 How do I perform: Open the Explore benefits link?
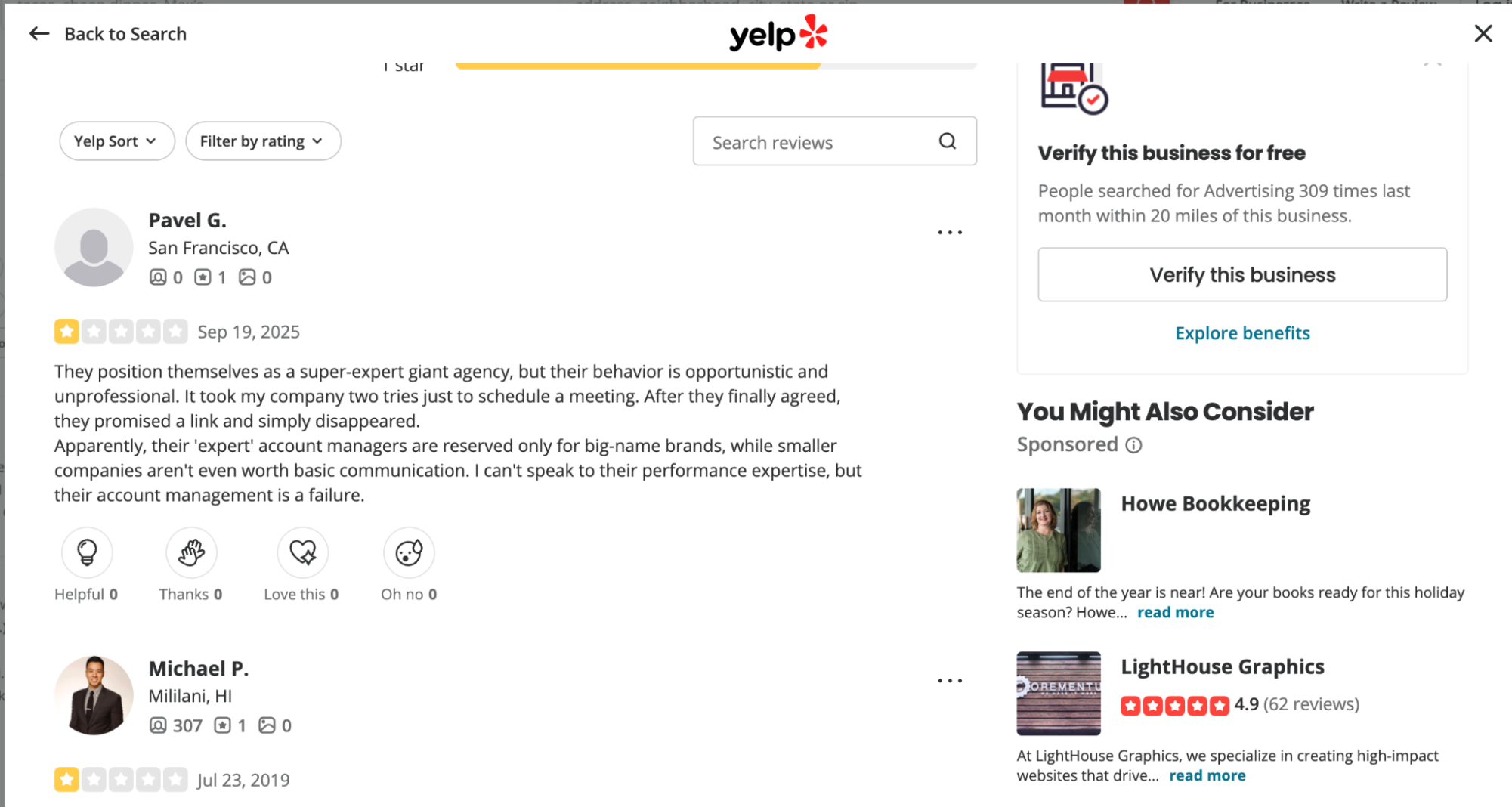1241,333
